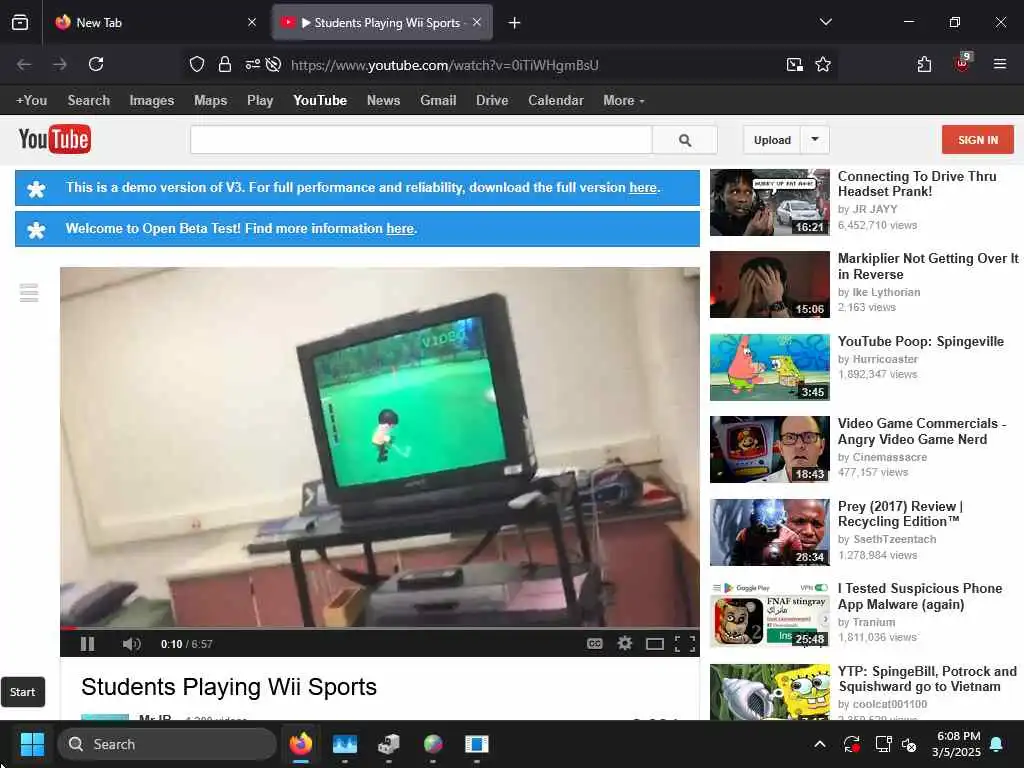Click channel name JR JAYY

pos(875,209)
